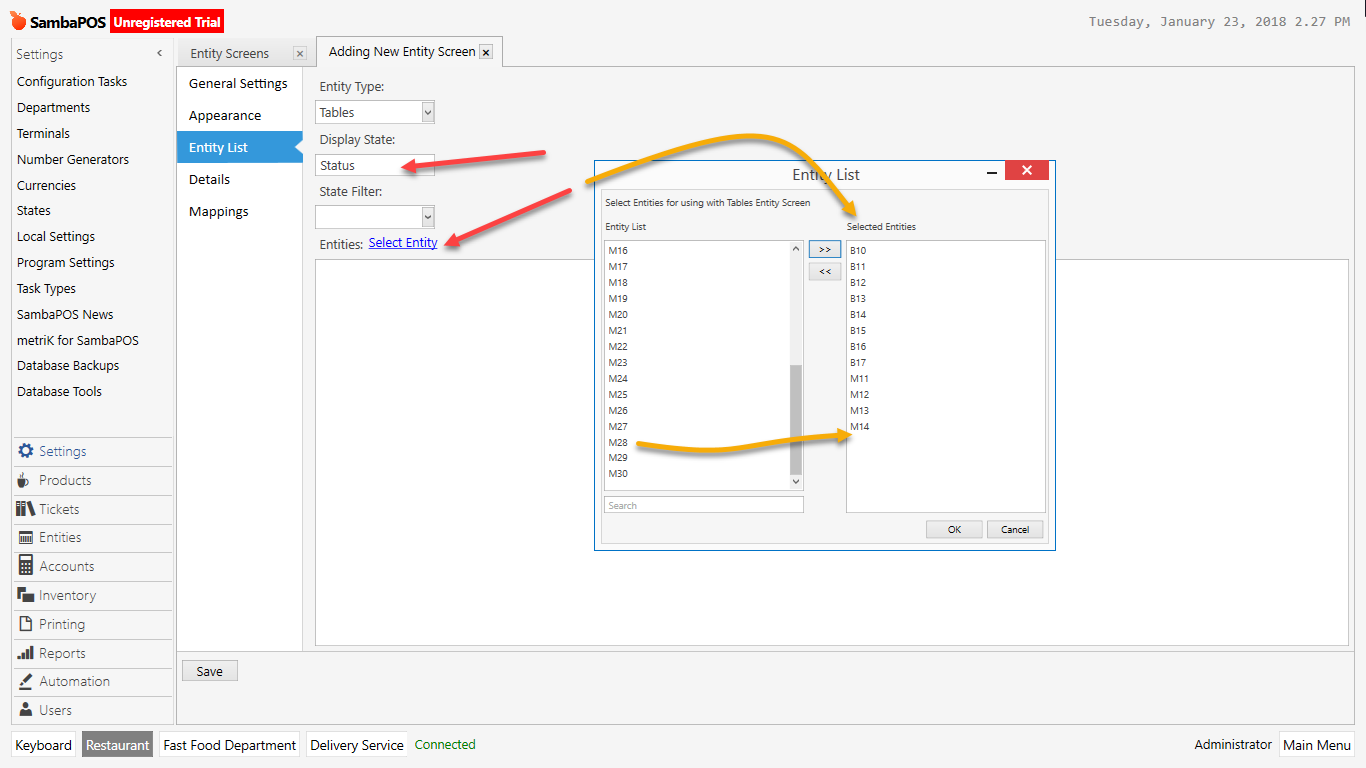Viewport: 1366px width, 768px height.
Task: Open the State Filter dropdown
Action: (x=428, y=217)
